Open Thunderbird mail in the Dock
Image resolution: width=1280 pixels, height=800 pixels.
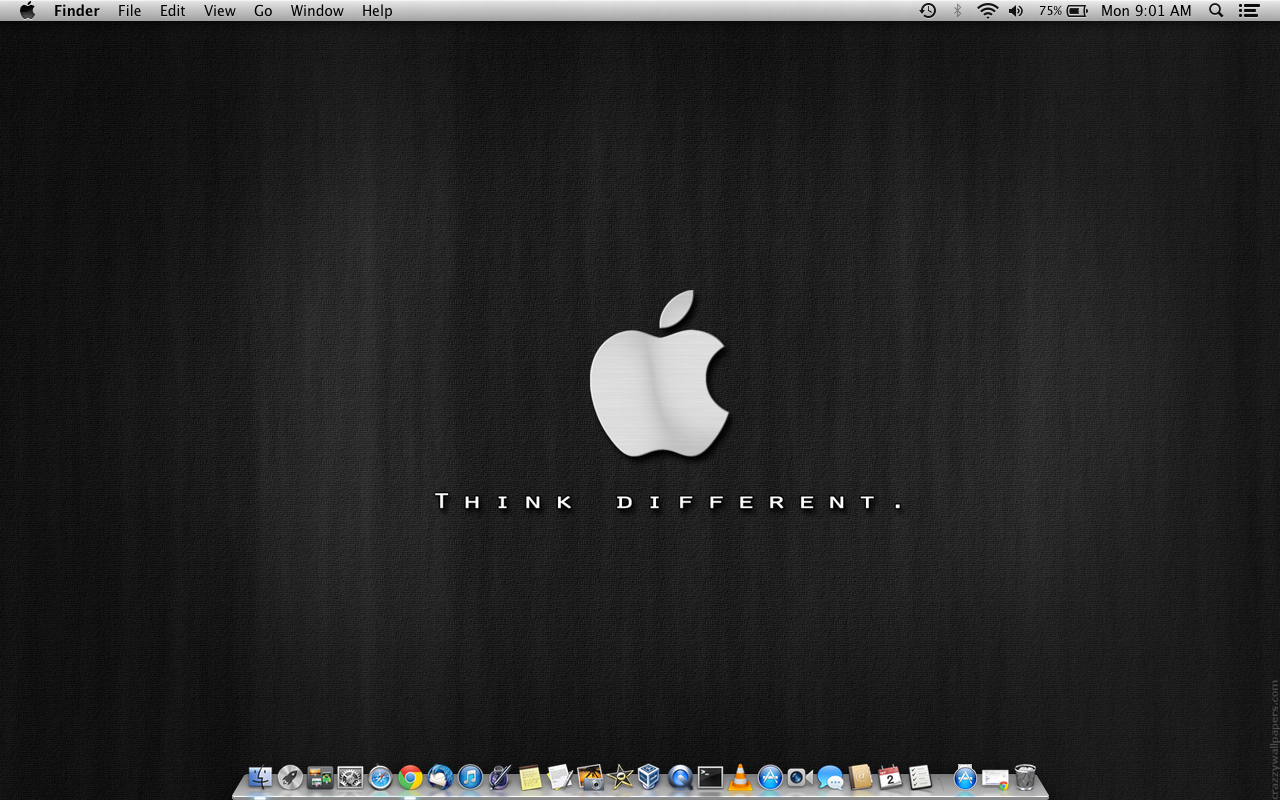pos(440,777)
